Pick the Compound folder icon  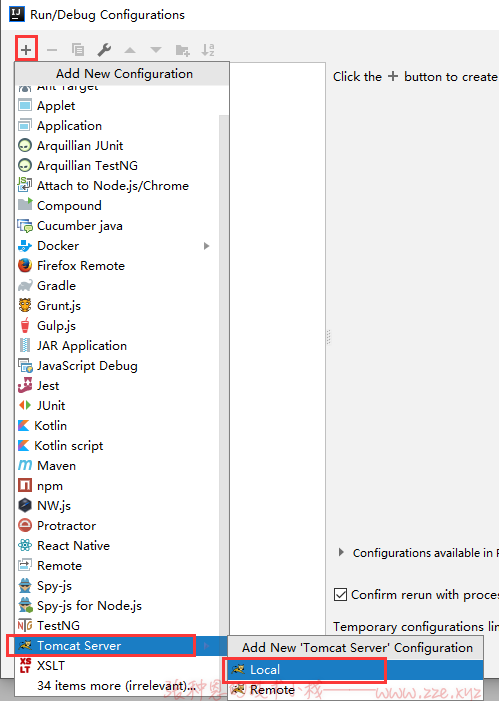point(25,204)
